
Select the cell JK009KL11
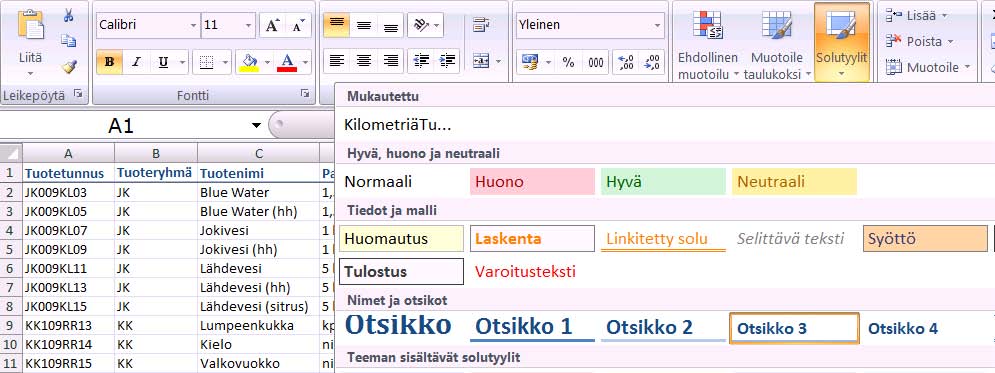point(69,268)
